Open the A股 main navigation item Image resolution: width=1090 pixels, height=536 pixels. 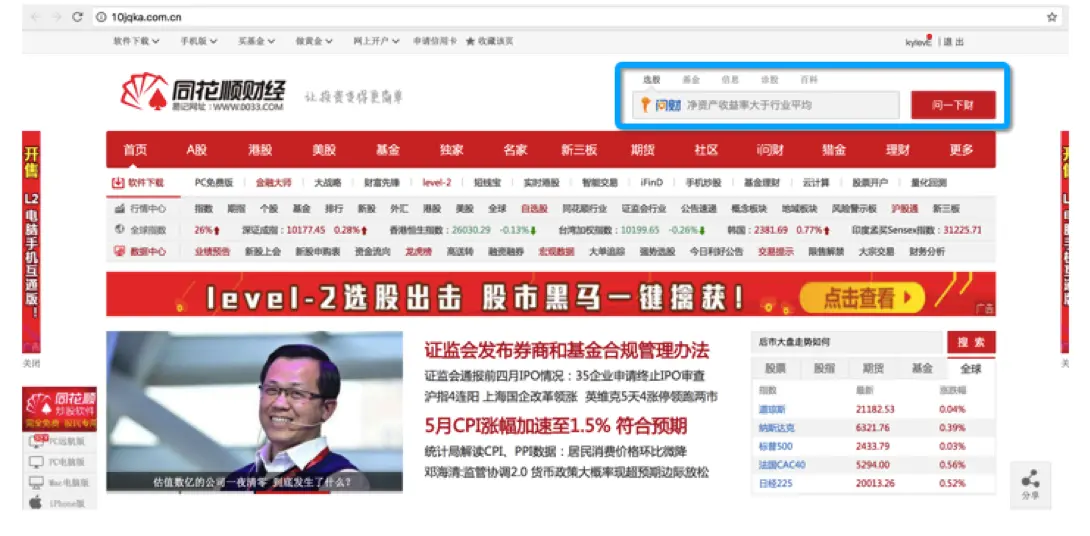[x=197, y=150]
